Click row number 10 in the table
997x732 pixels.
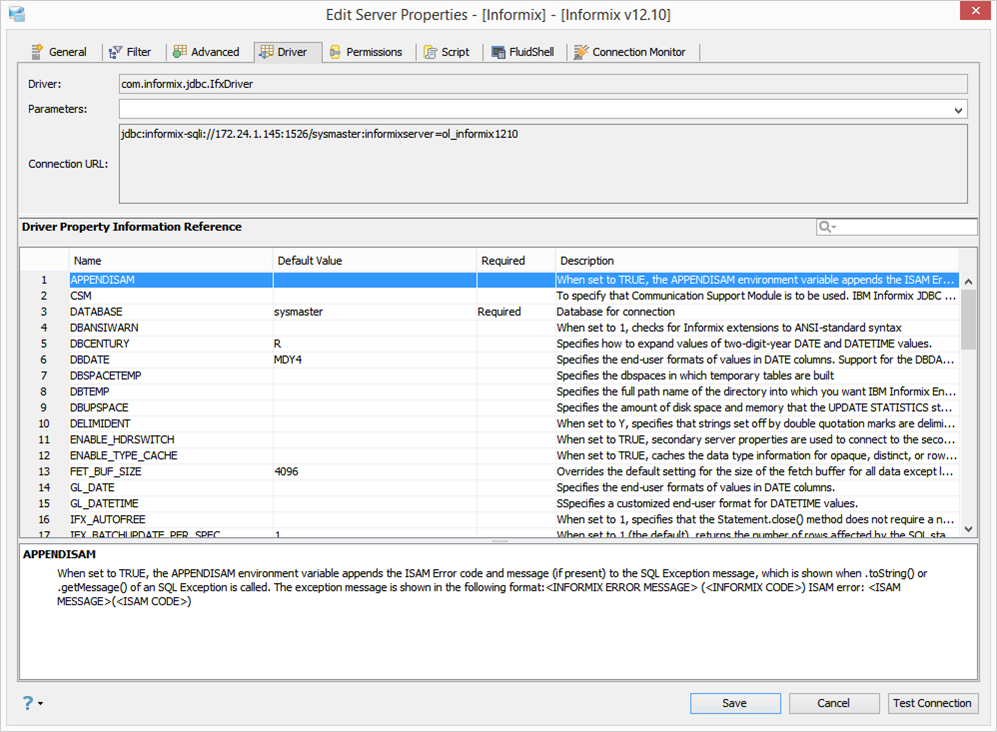click(44, 424)
